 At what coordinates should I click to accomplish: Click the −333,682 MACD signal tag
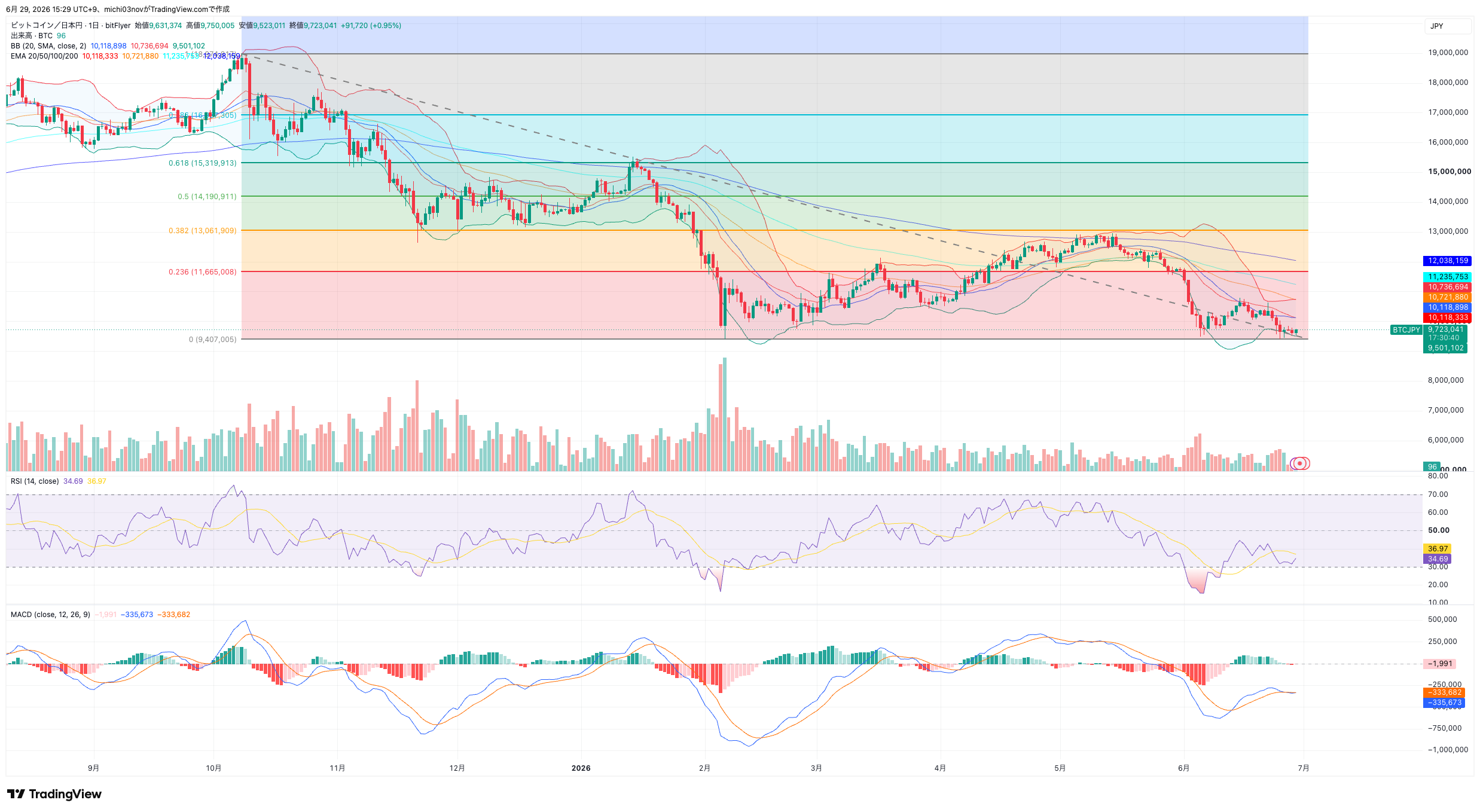(1444, 693)
